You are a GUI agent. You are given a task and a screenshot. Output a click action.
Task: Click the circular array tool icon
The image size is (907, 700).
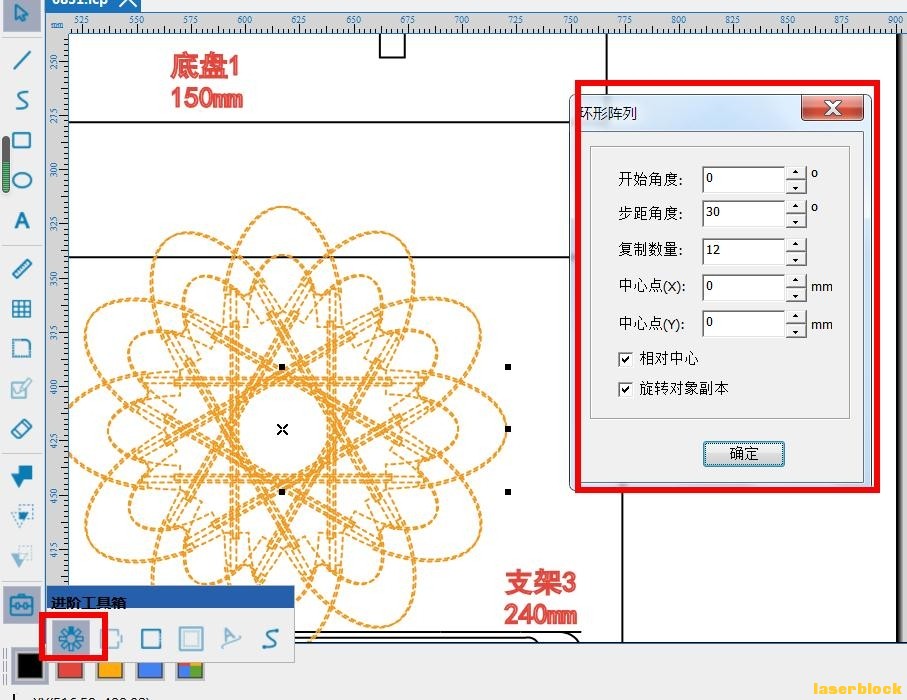[71, 638]
